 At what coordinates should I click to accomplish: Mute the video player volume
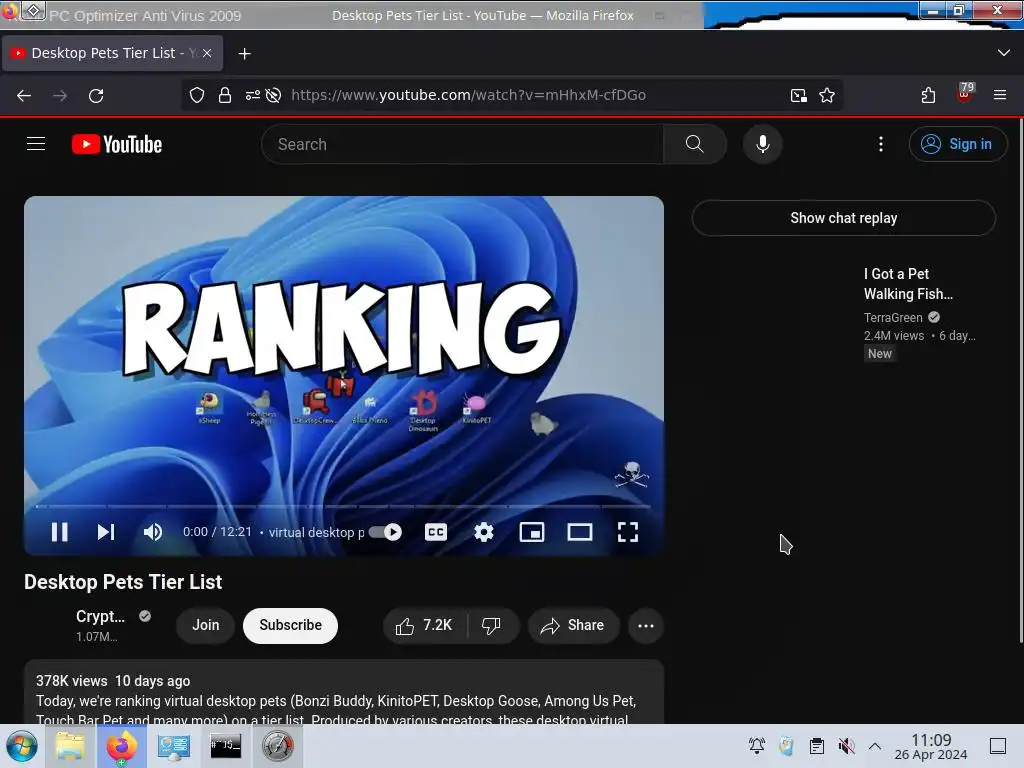[153, 532]
